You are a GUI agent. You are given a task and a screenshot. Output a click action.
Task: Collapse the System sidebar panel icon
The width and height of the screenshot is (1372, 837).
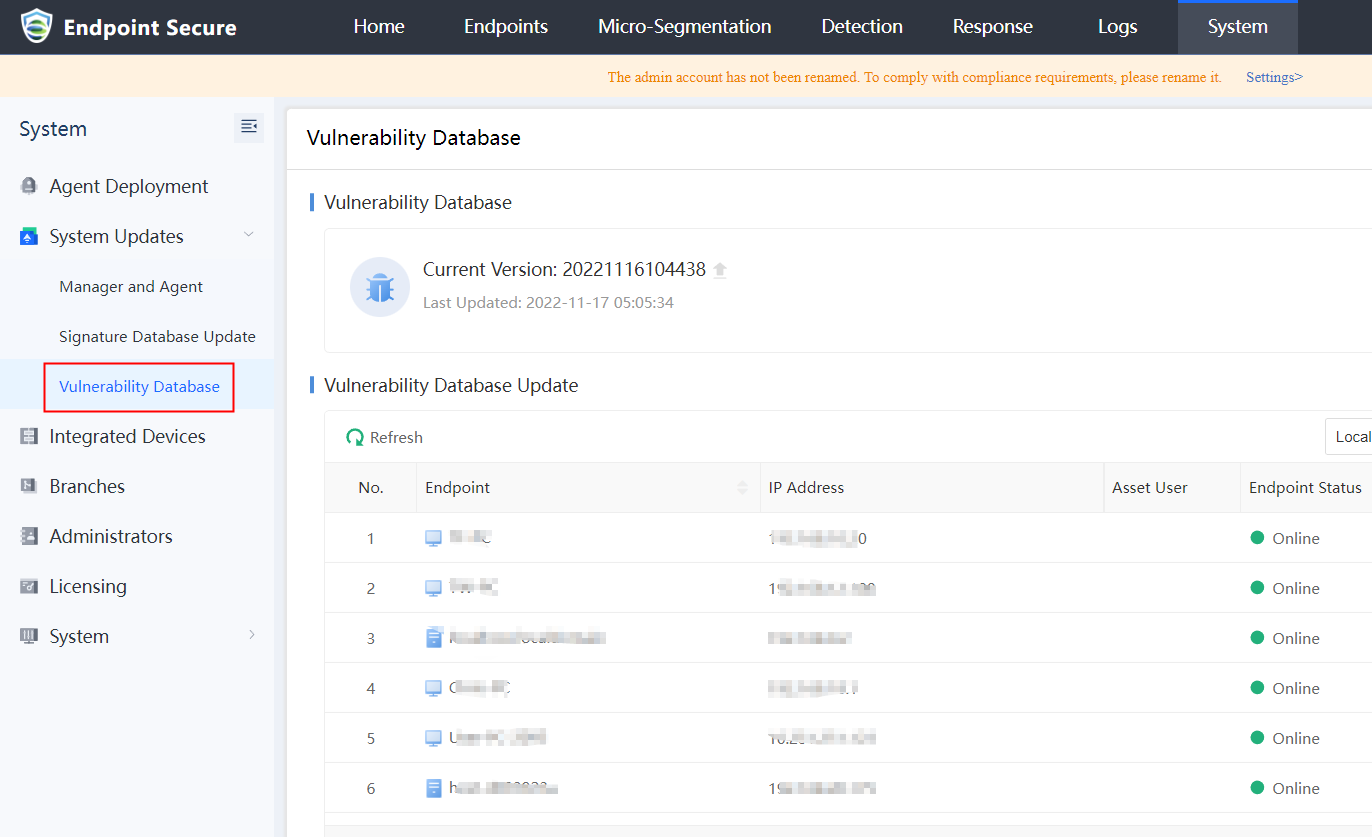pyautogui.click(x=249, y=127)
